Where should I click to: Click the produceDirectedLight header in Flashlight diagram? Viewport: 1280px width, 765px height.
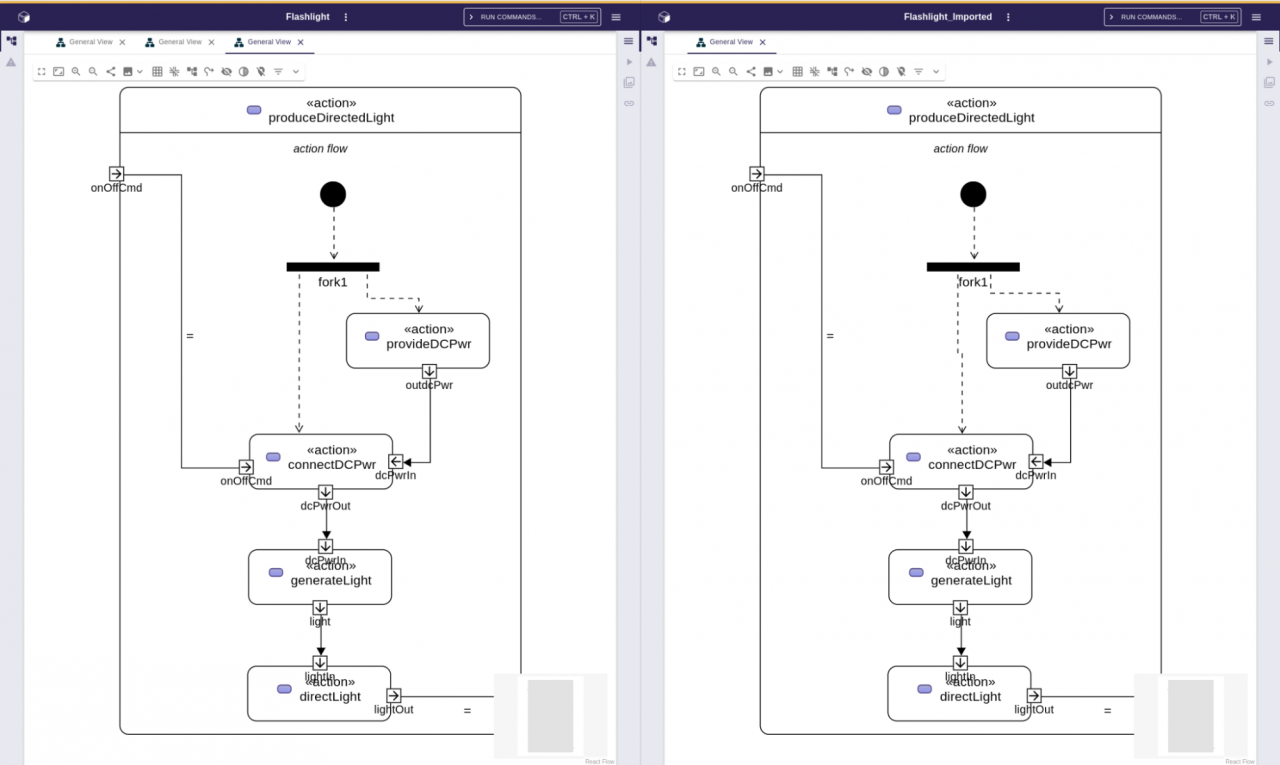(320, 110)
